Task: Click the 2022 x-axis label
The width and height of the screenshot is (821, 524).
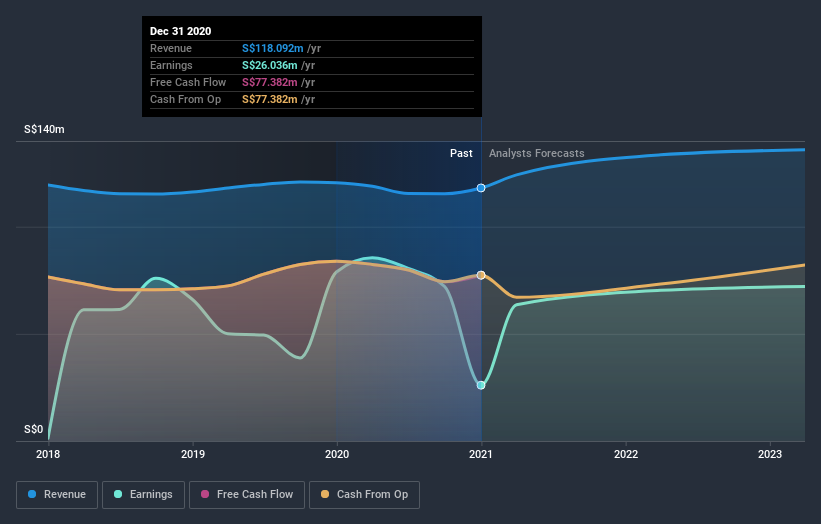Action: (626, 454)
